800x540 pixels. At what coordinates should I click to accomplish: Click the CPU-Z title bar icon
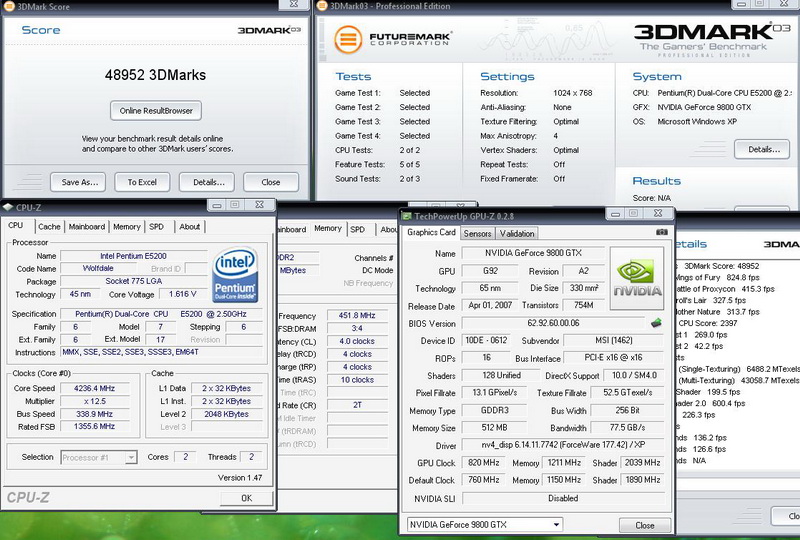pos(8,207)
